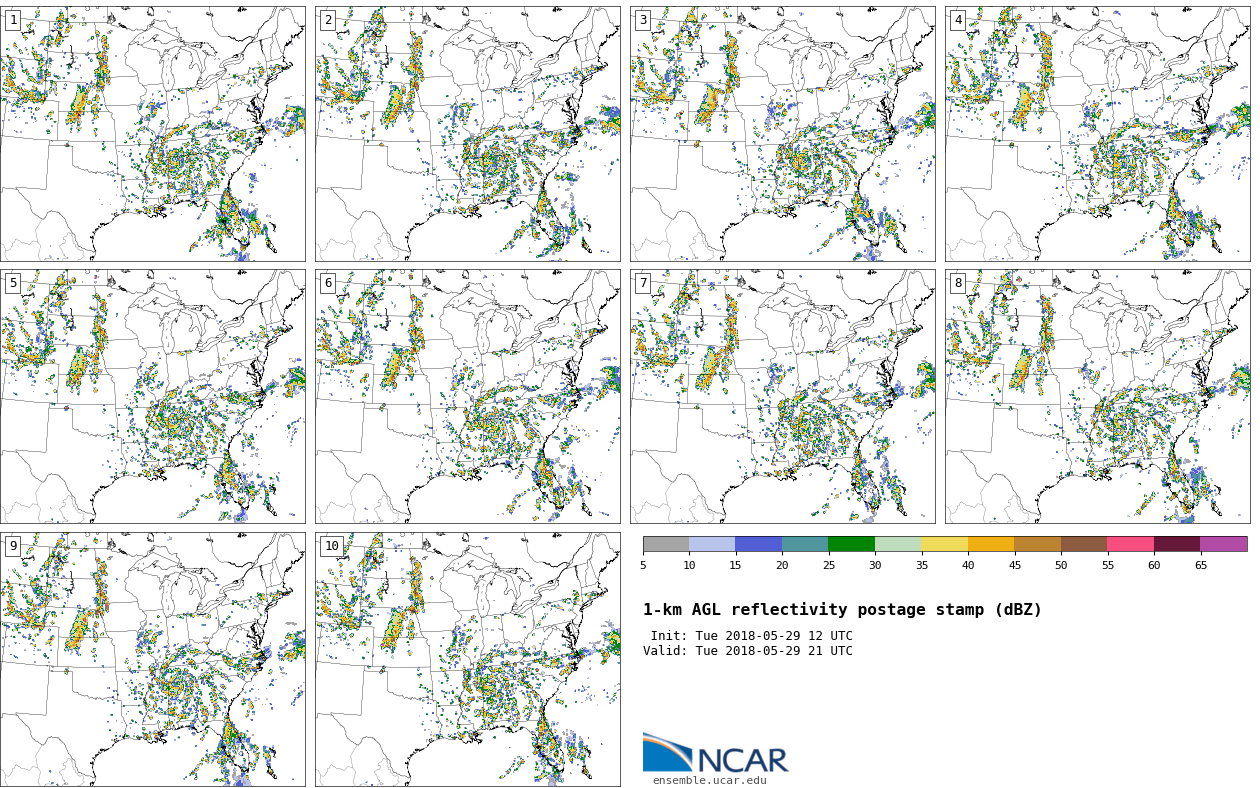Pick the dark green 25-30 dBZ swatch
1260x788 pixels.
click(852, 544)
